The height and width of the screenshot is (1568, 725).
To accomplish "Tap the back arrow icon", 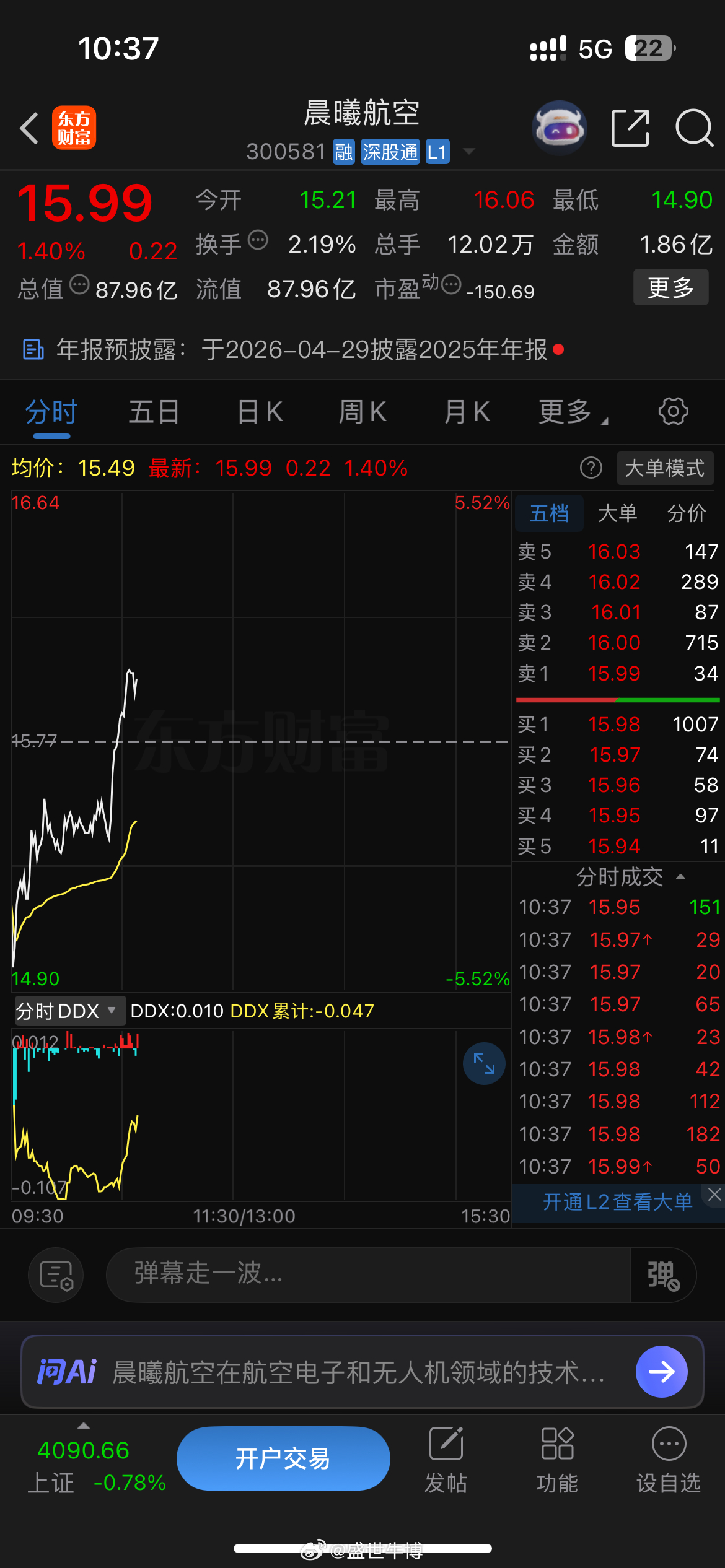I will (x=29, y=128).
